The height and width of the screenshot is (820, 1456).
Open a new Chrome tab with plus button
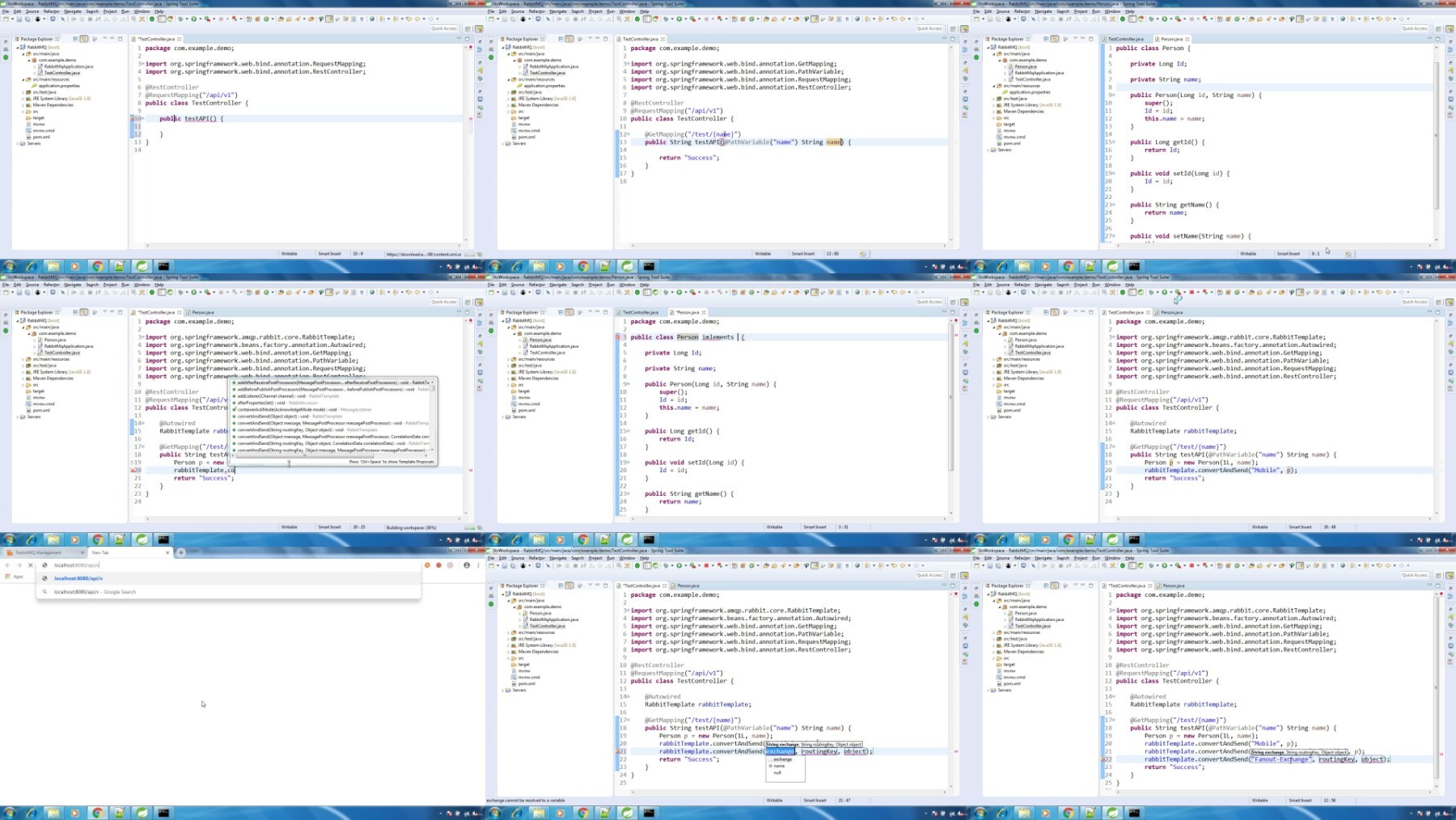(181, 552)
